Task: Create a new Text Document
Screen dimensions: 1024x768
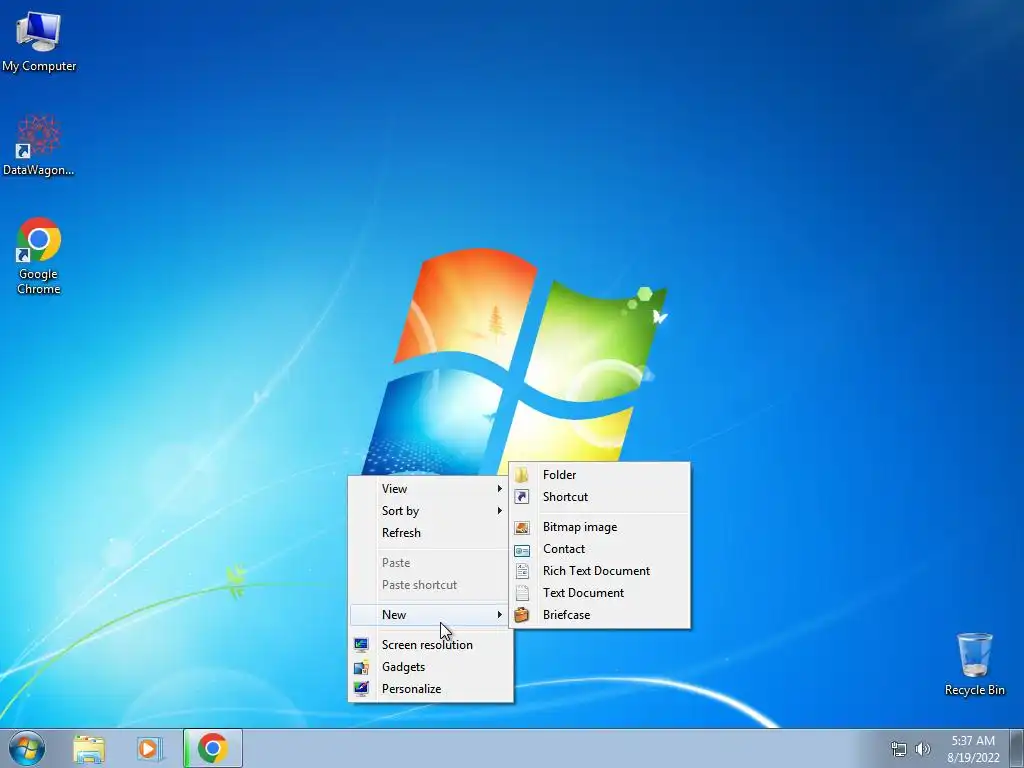Action: click(x=600, y=593)
